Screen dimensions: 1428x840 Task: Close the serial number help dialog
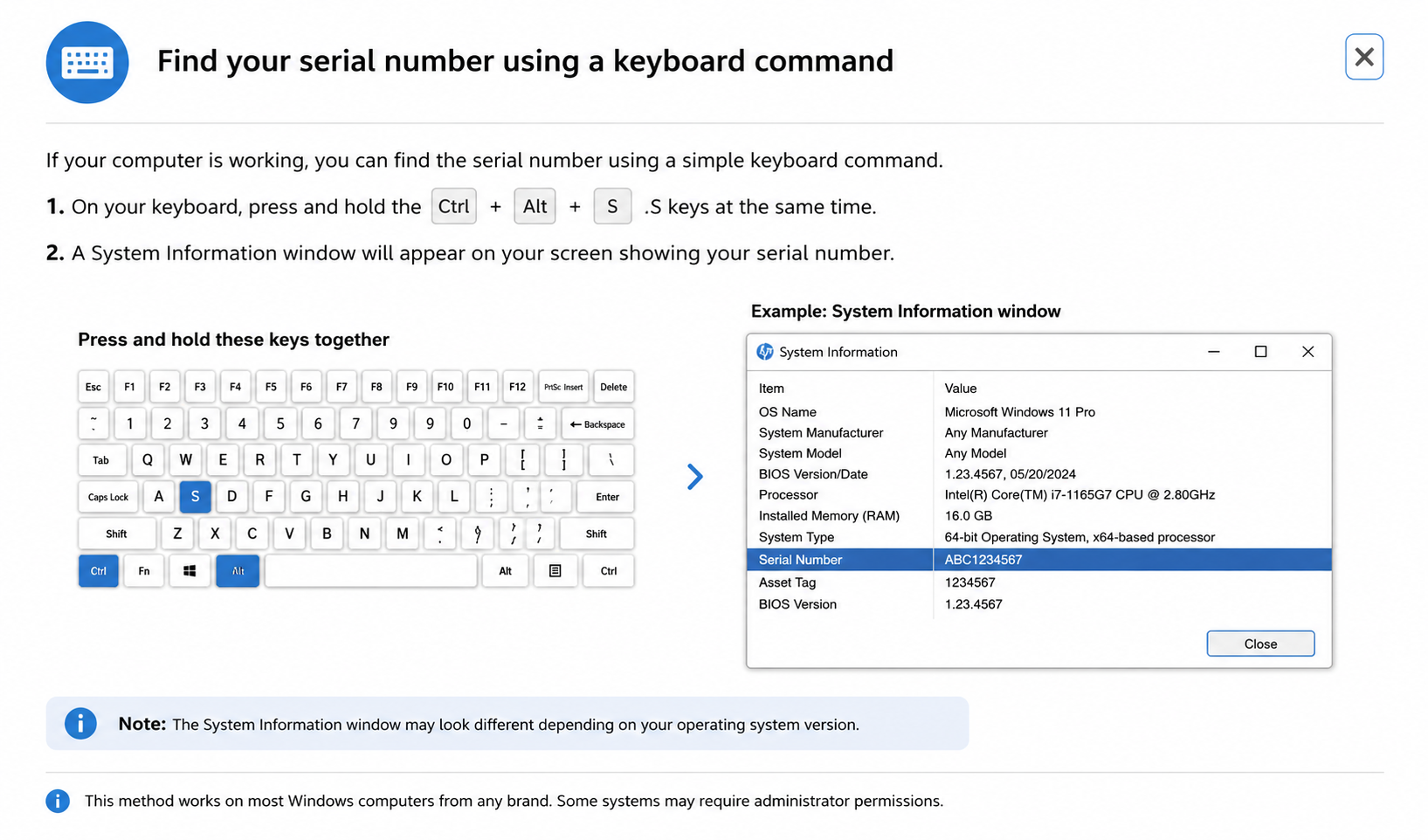point(1363,57)
